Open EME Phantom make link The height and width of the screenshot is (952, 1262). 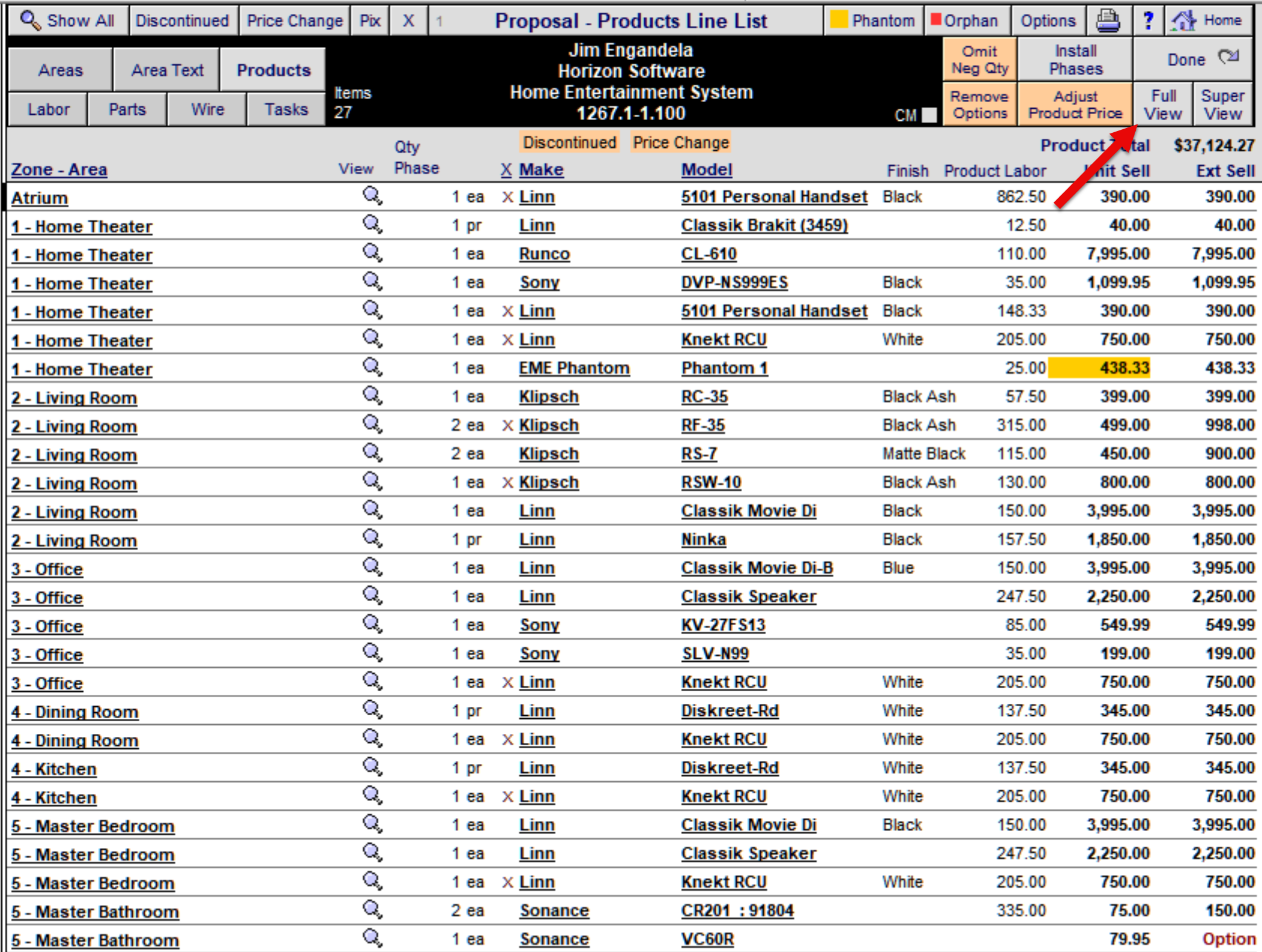pyautogui.click(x=574, y=368)
